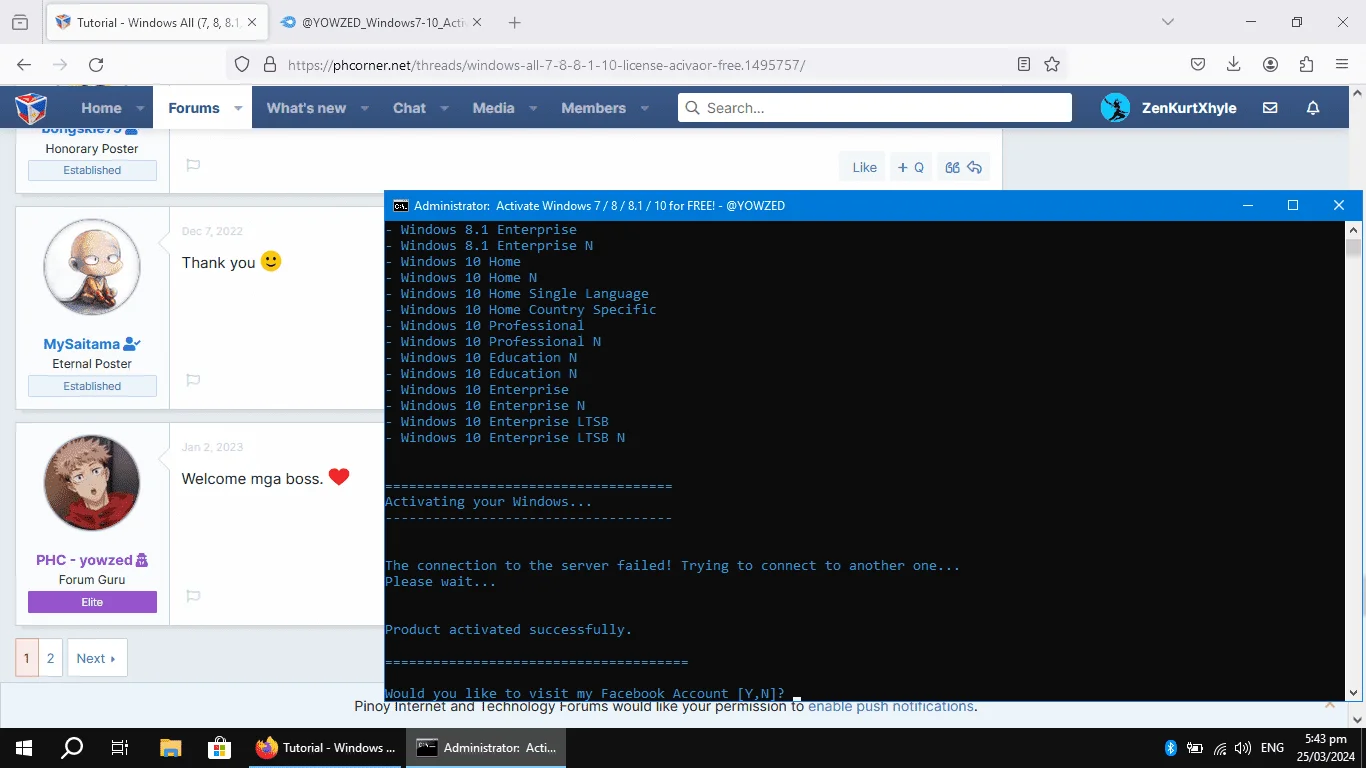Expand Forums menu dropdown arrow
Image resolution: width=1366 pixels, height=768 pixels.
pos(238,108)
